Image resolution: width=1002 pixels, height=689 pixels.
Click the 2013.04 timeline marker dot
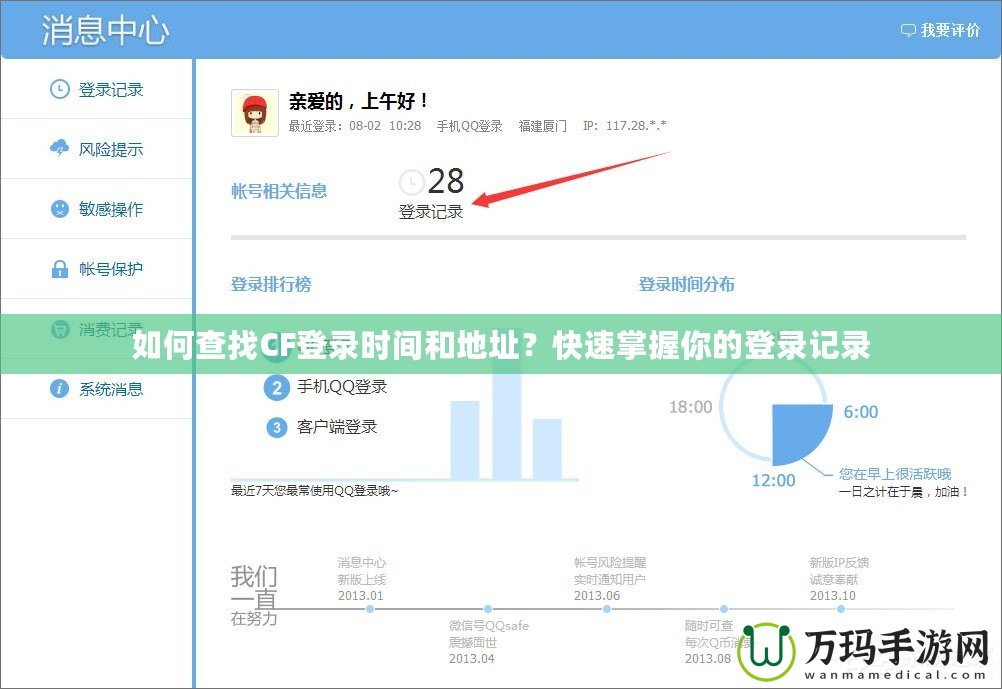(x=488, y=609)
